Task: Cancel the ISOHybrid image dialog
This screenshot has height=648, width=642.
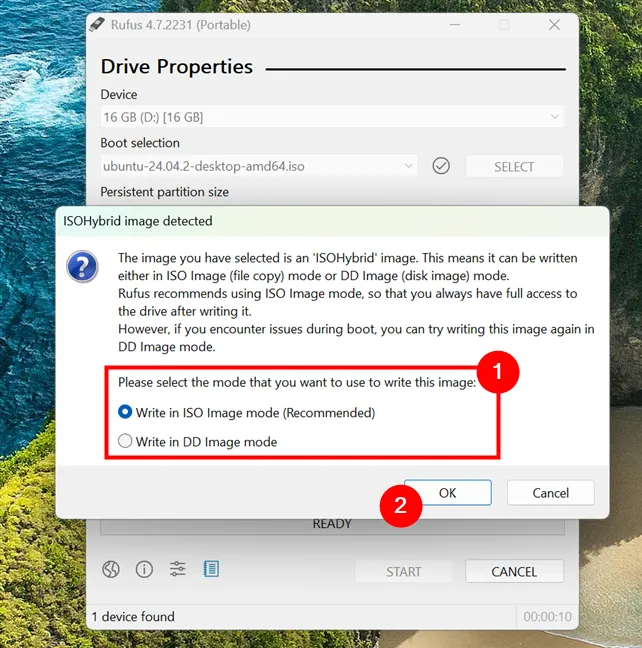Action: click(551, 493)
